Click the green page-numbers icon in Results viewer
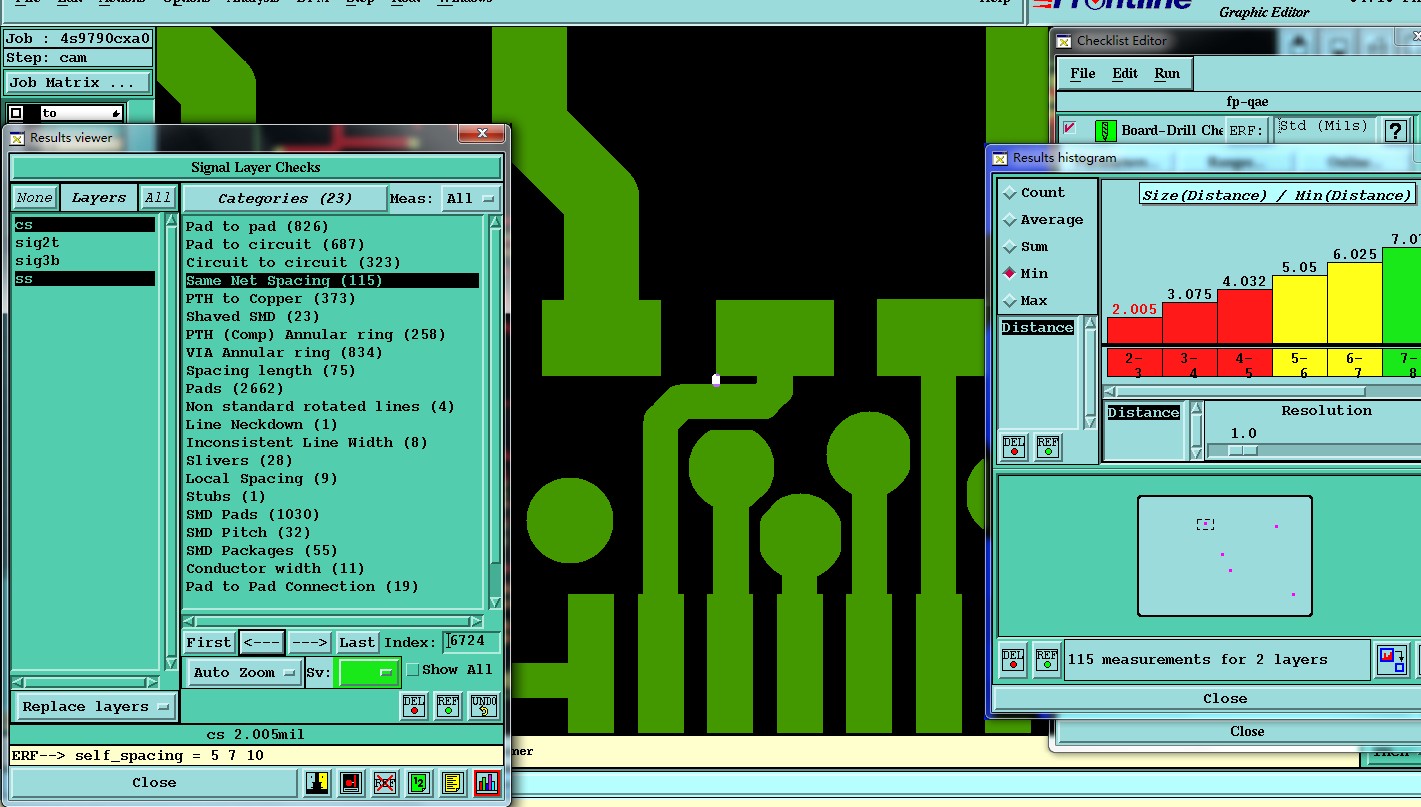This screenshot has width=1421, height=807. (x=420, y=783)
